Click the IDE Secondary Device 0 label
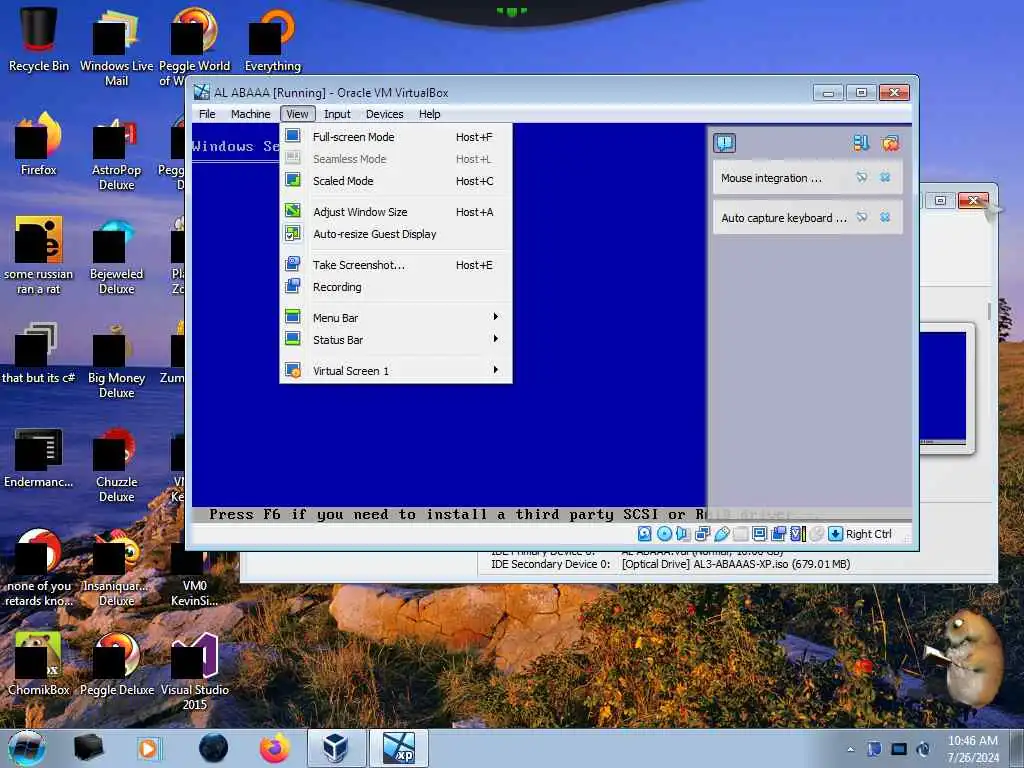The width and height of the screenshot is (1024, 768). pos(551,564)
